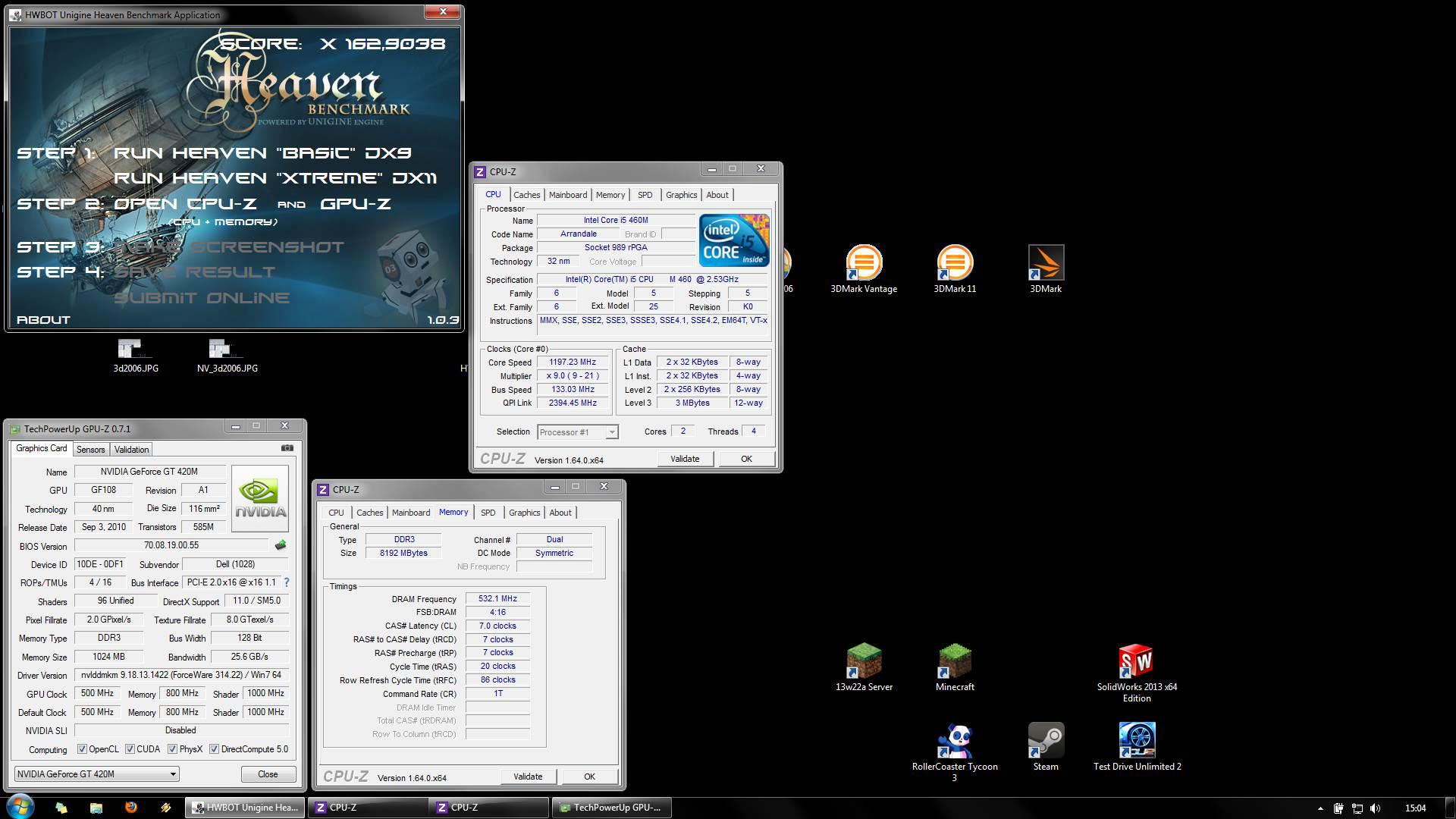Screen dimensions: 1456x819
Task: Open the Windows Start menu
Action: (x=20, y=807)
